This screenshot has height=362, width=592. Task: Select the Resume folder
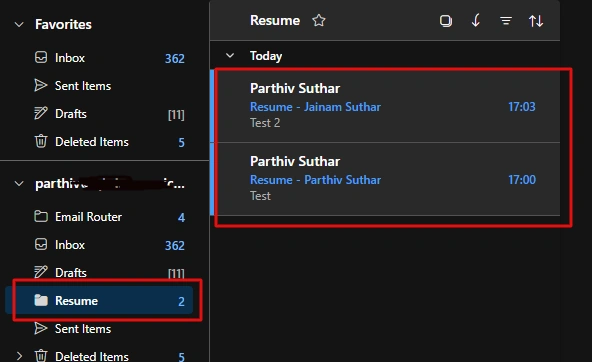(99, 300)
